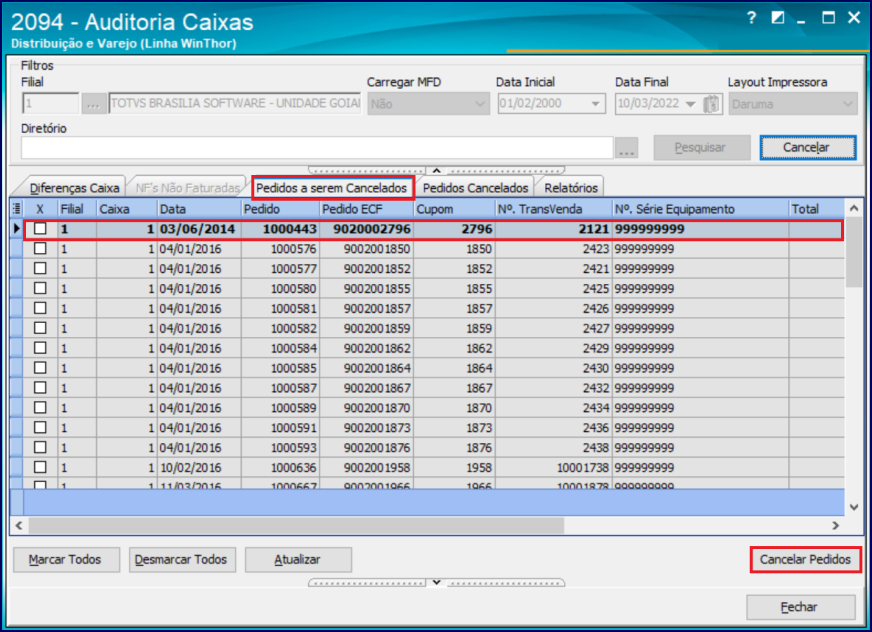Check the box for pedido 1000585
The height and width of the screenshot is (632, 872).
click(40, 368)
